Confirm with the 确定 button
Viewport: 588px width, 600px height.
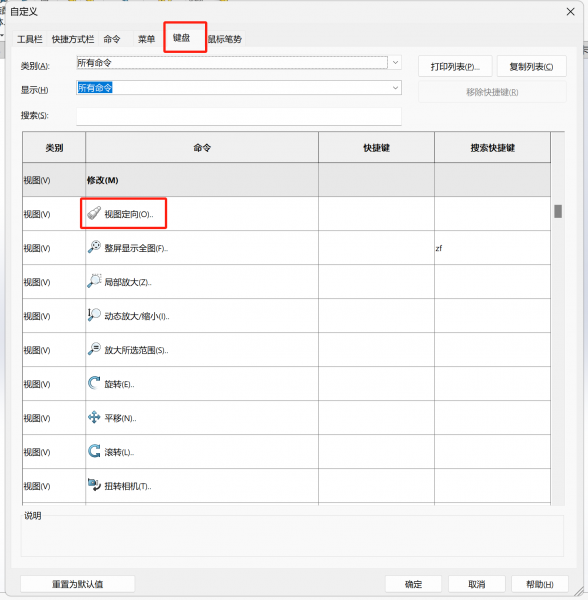pos(413,584)
